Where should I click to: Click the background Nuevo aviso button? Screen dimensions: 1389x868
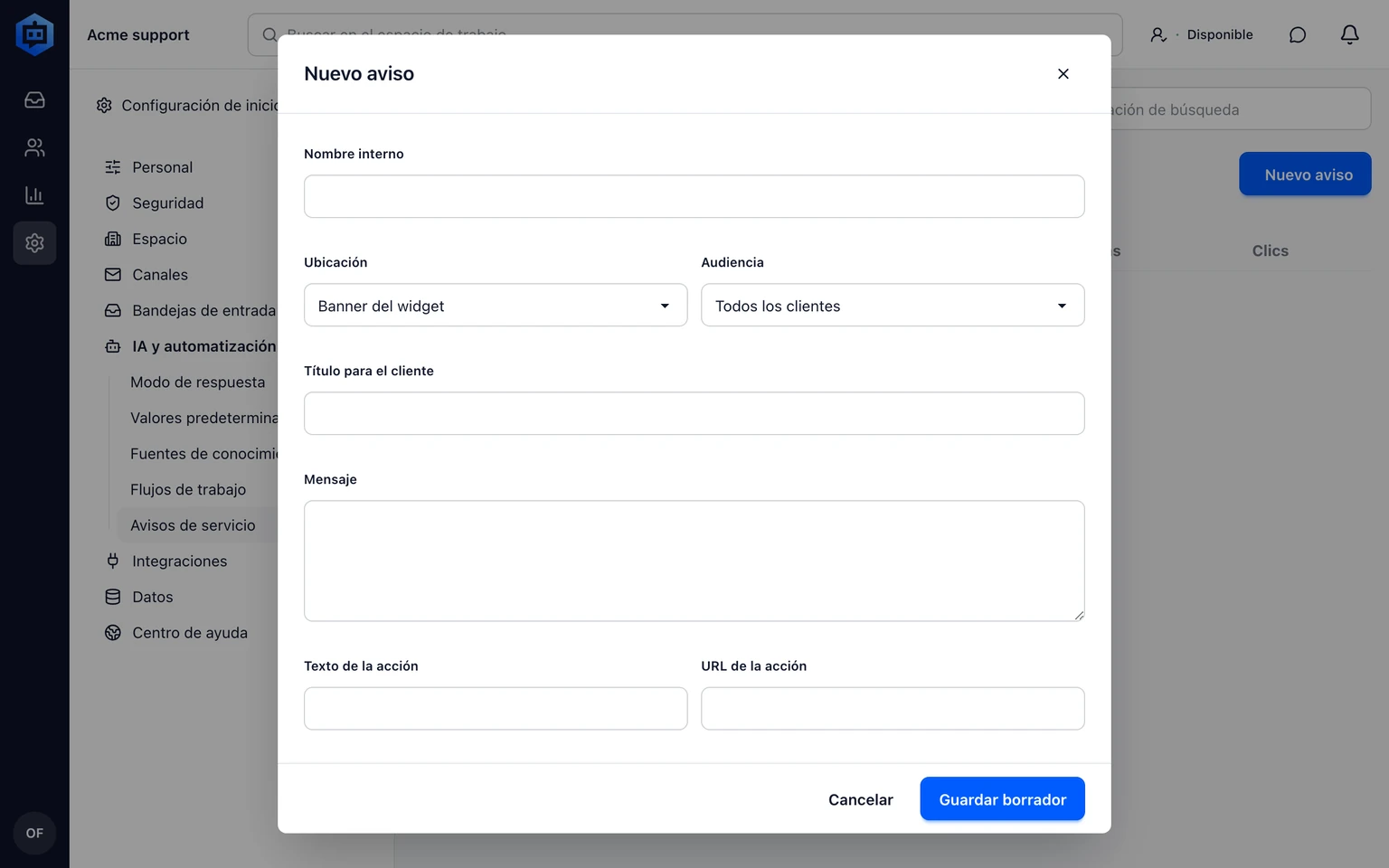point(1305,175)
